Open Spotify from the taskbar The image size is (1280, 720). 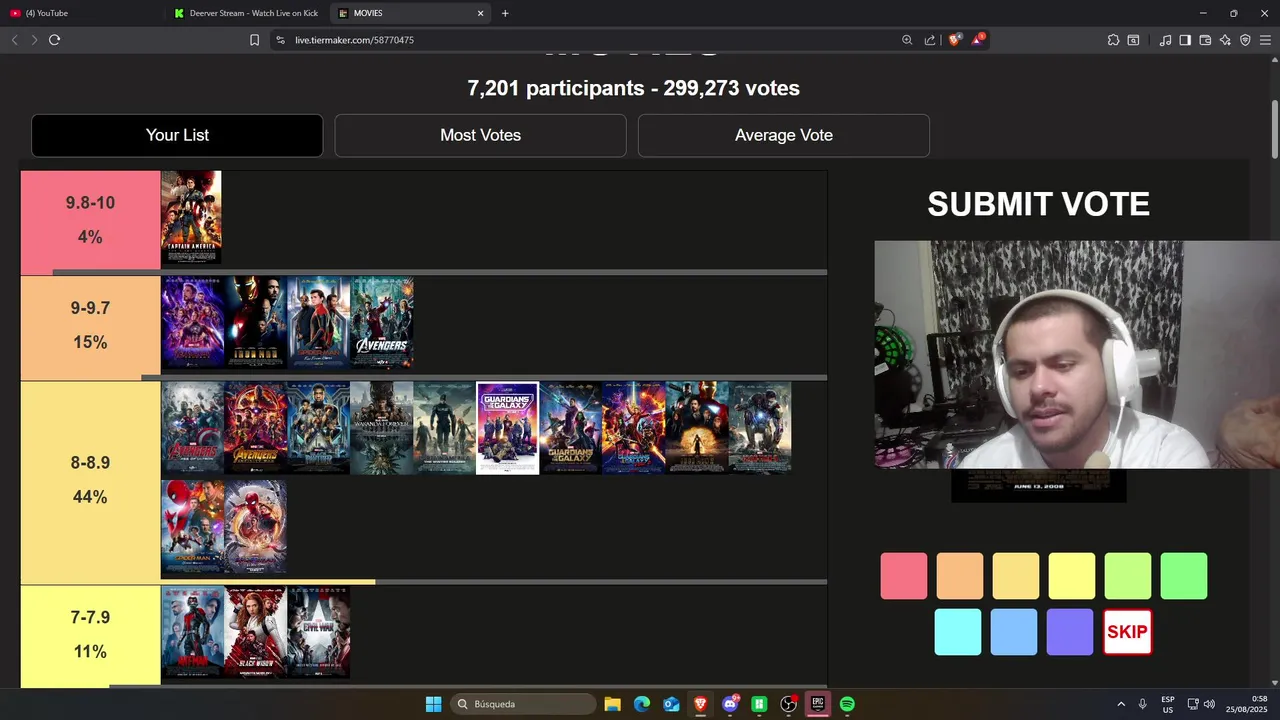coord(847,704)
